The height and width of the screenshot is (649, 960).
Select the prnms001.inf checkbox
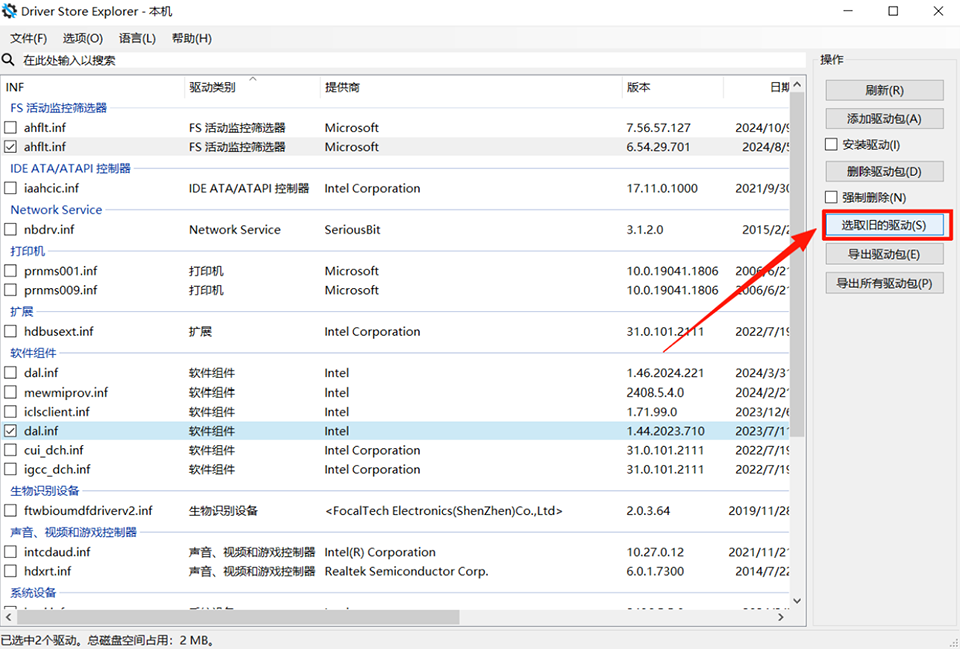pos(10,271)
